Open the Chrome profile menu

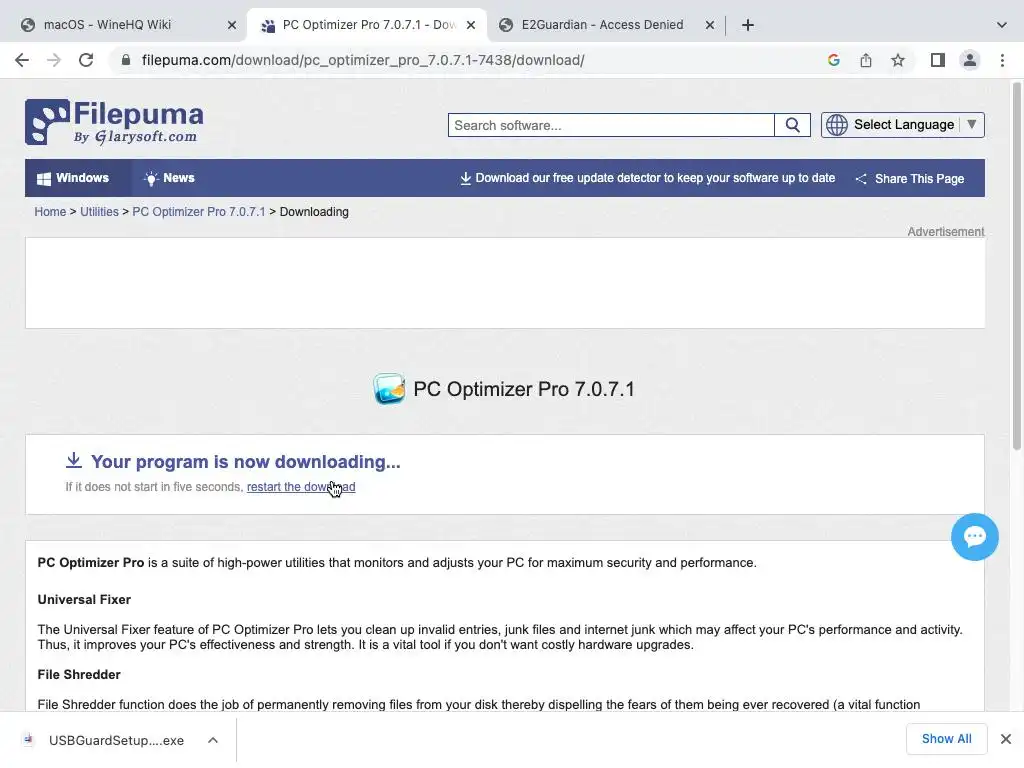(x=970, y=60)
